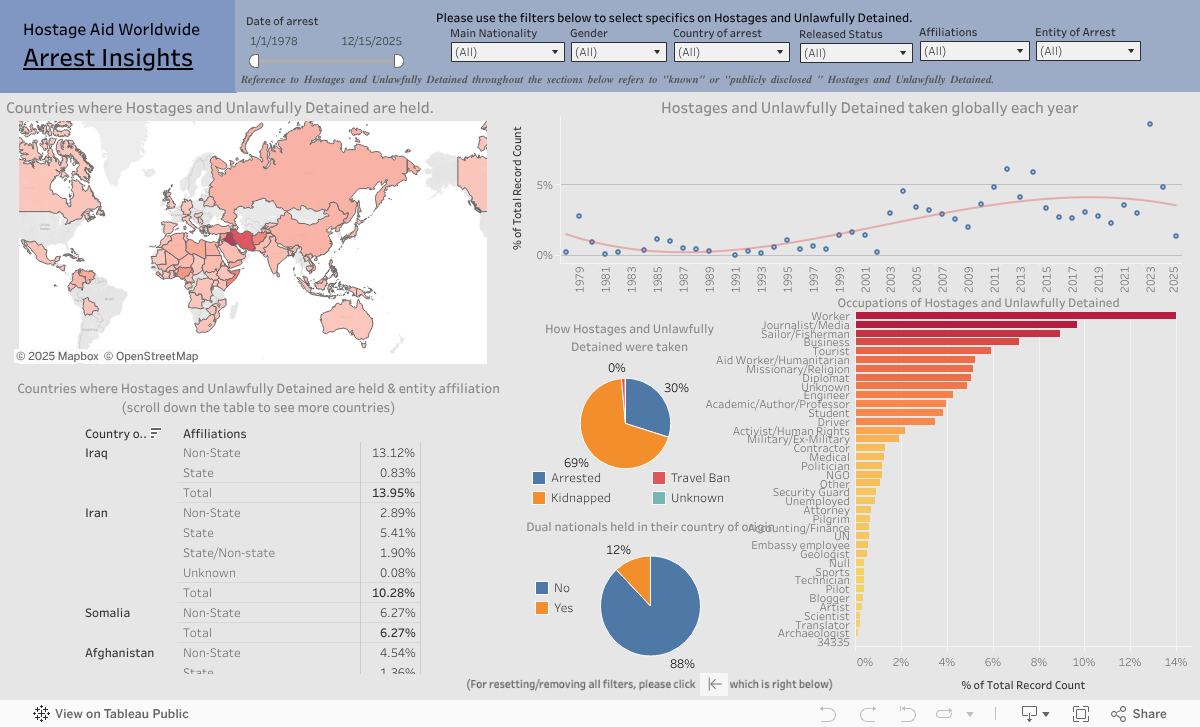The height and width of the screenshot is (727, 1200).
Task: Click the Tableau Public logo icon
Action: (x=41, y=714)
